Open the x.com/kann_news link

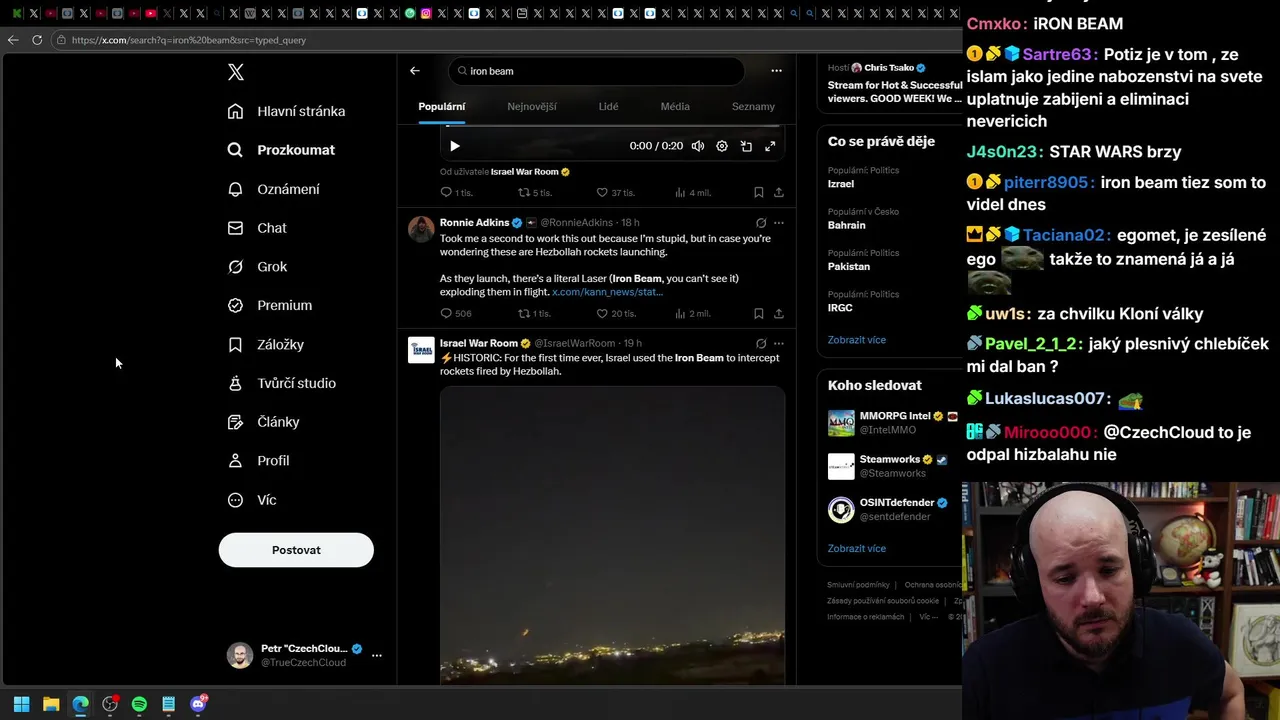coord(607,292)
